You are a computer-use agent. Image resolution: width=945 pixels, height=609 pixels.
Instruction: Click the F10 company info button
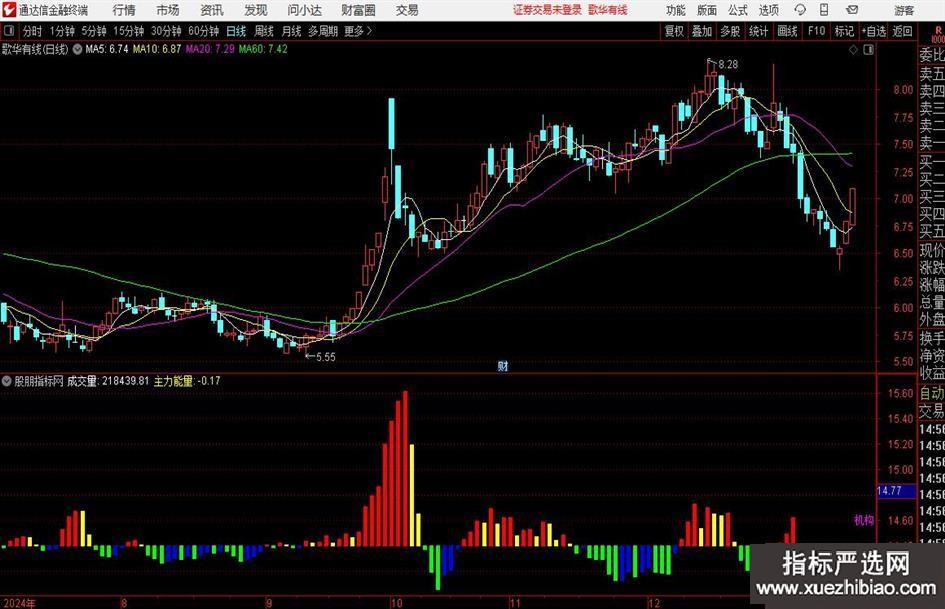(816, 31)
